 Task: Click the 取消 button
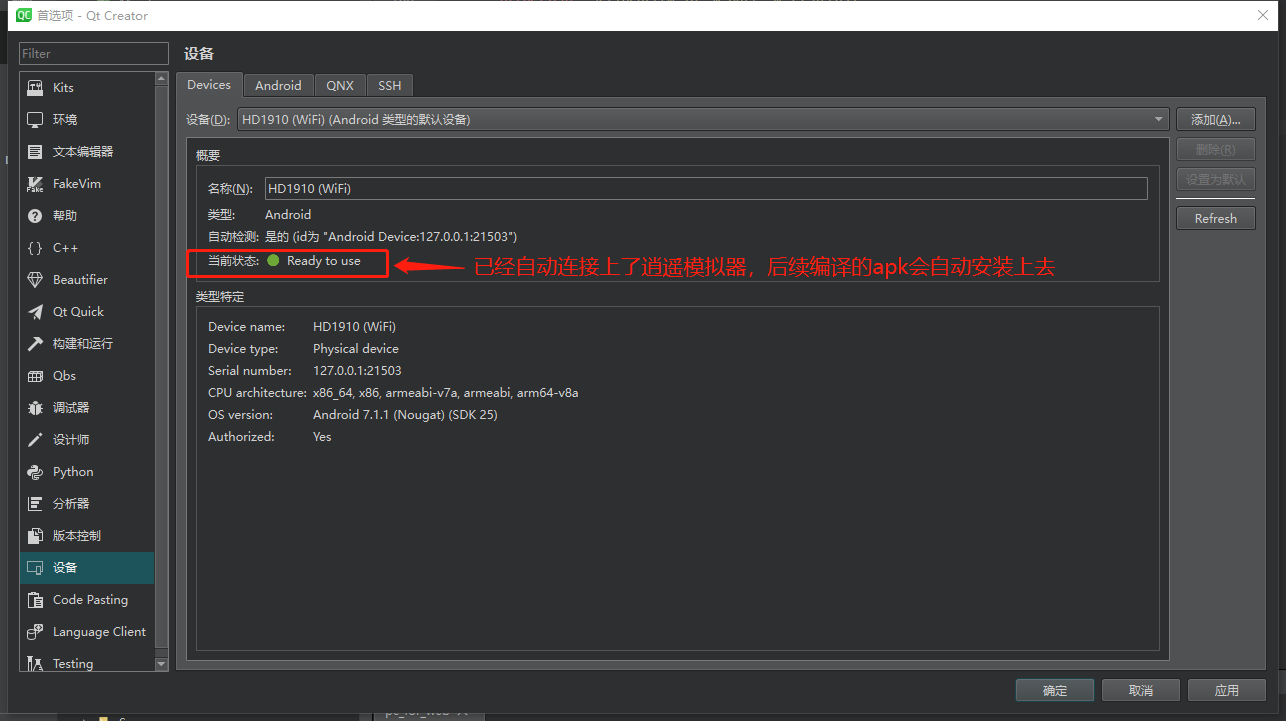1141,690
